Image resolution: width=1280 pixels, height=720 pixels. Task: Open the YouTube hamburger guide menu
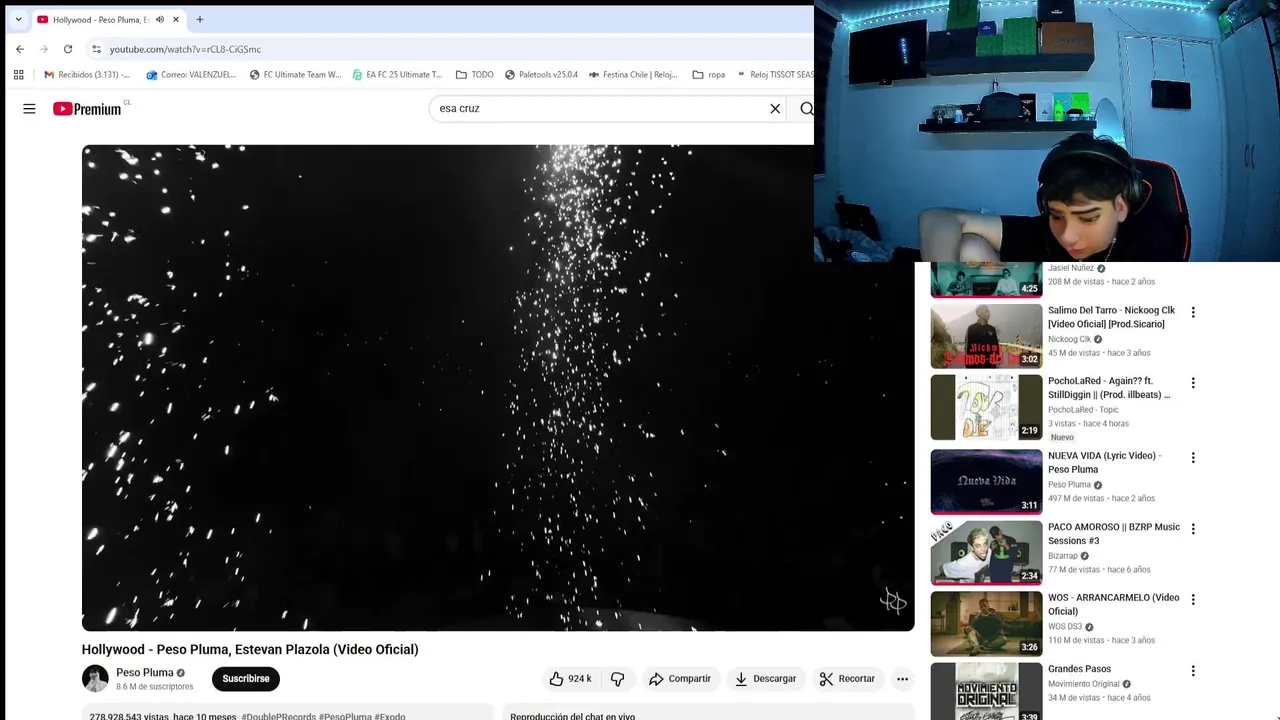(x=29, y=108)
